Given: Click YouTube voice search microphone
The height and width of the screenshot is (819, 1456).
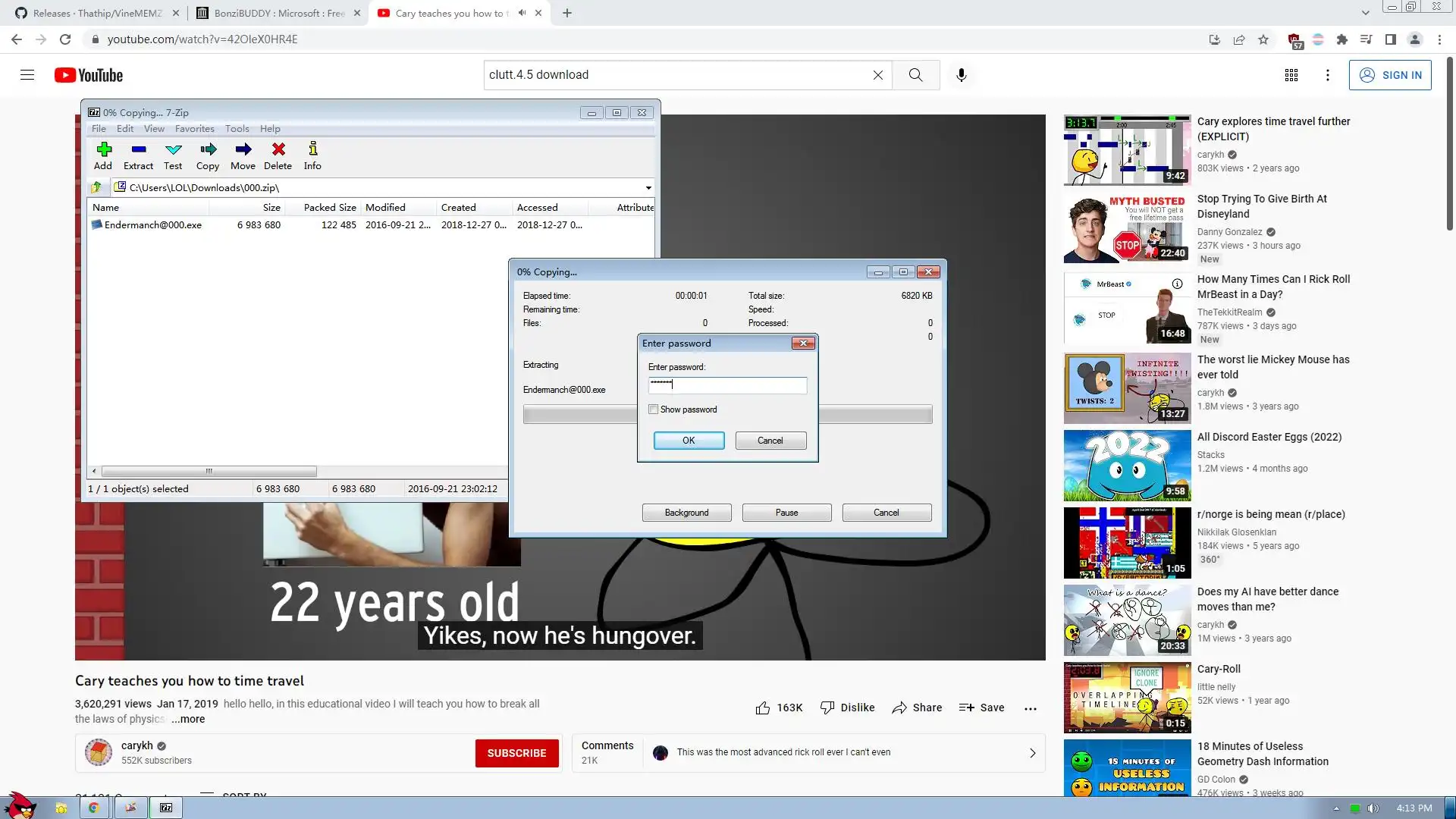Looking at the screenshot, I should pos(961,75).
